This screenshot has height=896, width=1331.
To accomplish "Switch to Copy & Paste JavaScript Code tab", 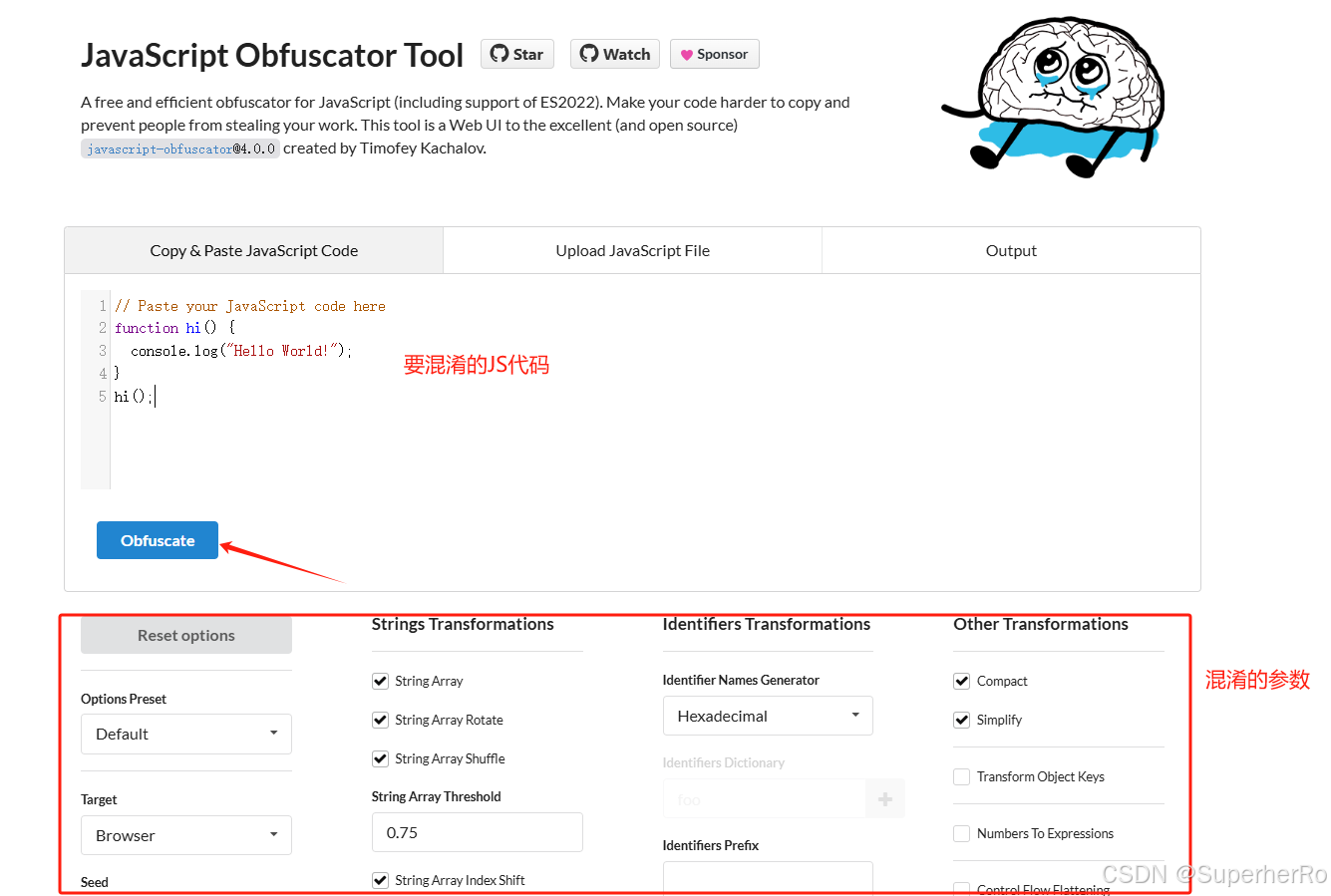I will click(x=254, y=250).
